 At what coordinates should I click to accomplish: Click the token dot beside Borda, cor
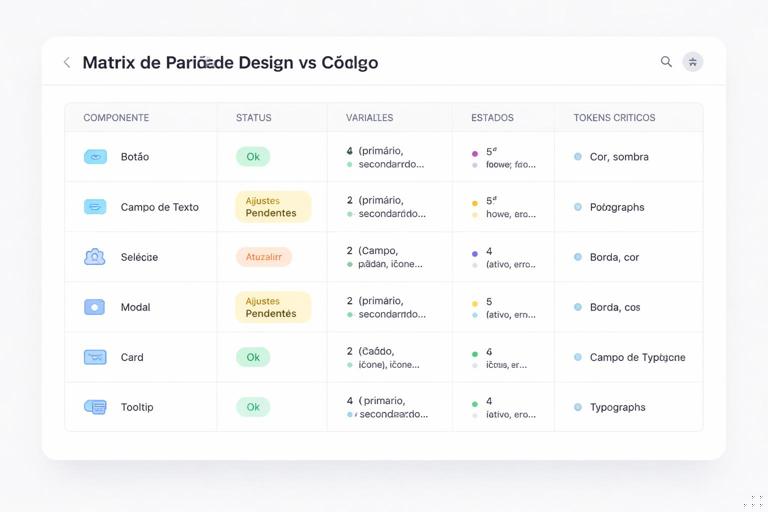tap(578, 257)
